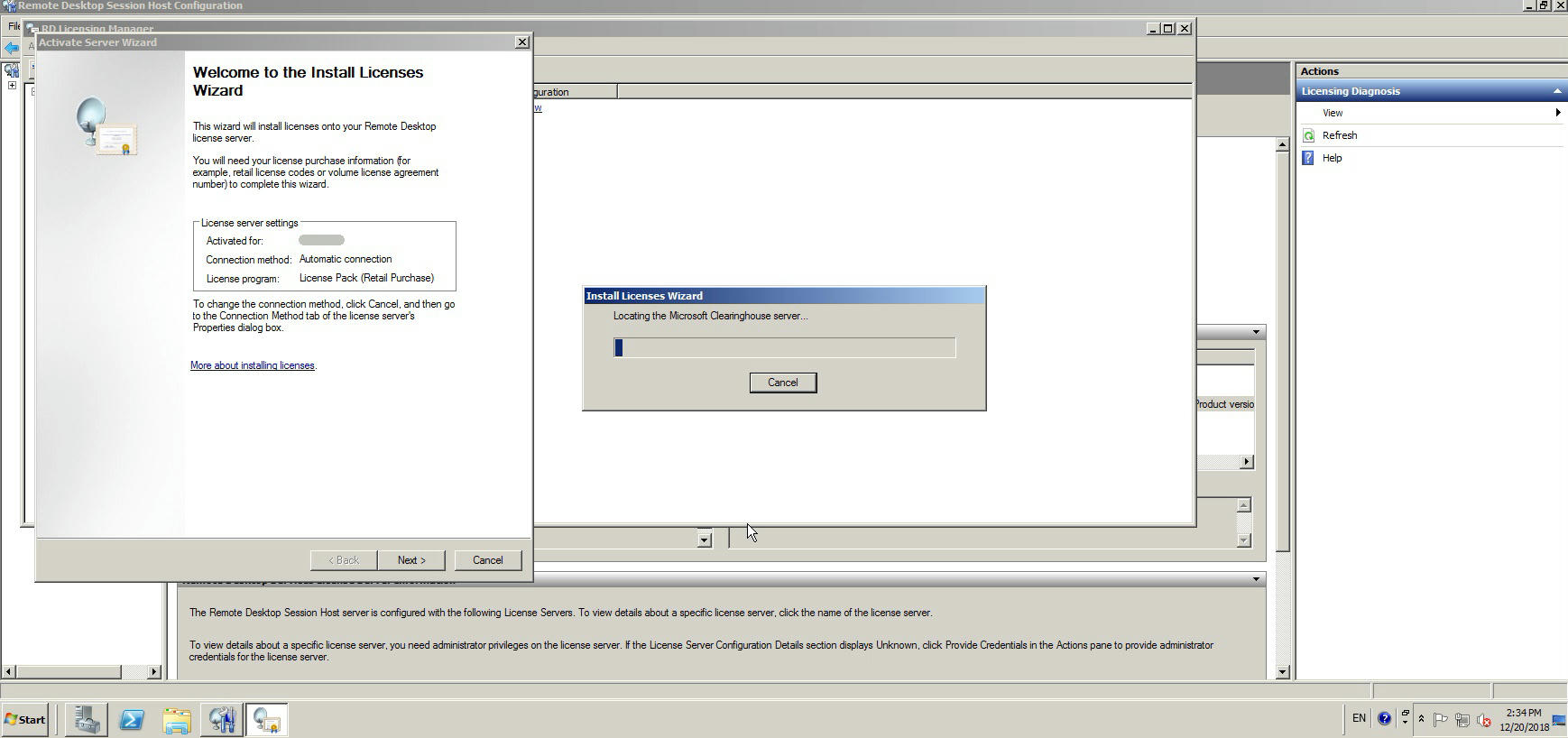1568x738 pixels.
Task: Switch to Remote Desktop Session Host Configuration taskbar icon
Action: pos(222,719)
